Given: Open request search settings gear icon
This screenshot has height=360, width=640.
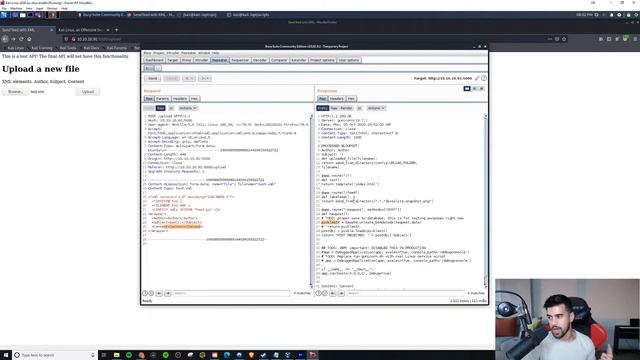Looking at the screenshot, I should (151, 293).
